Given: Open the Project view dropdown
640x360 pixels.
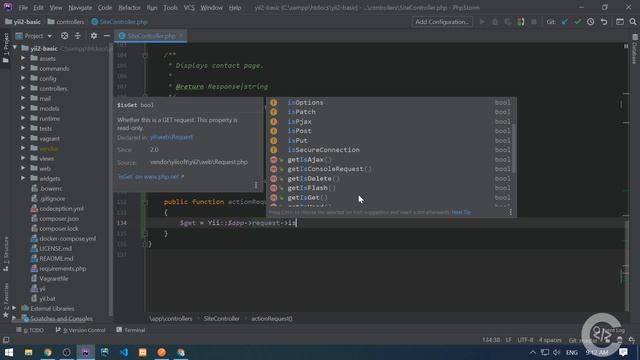Looking at the screenshot, I should (34, 36).
